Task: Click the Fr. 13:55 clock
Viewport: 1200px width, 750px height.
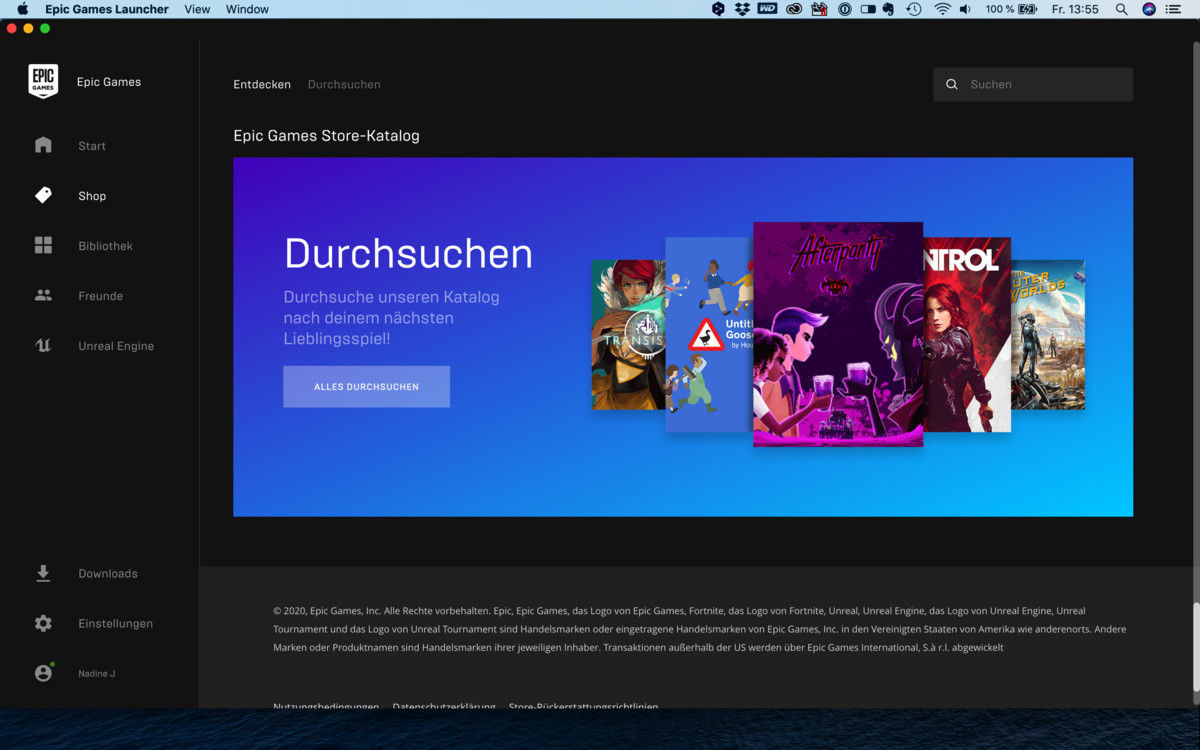Action: pyautogui.click(x=1075, y=9)
